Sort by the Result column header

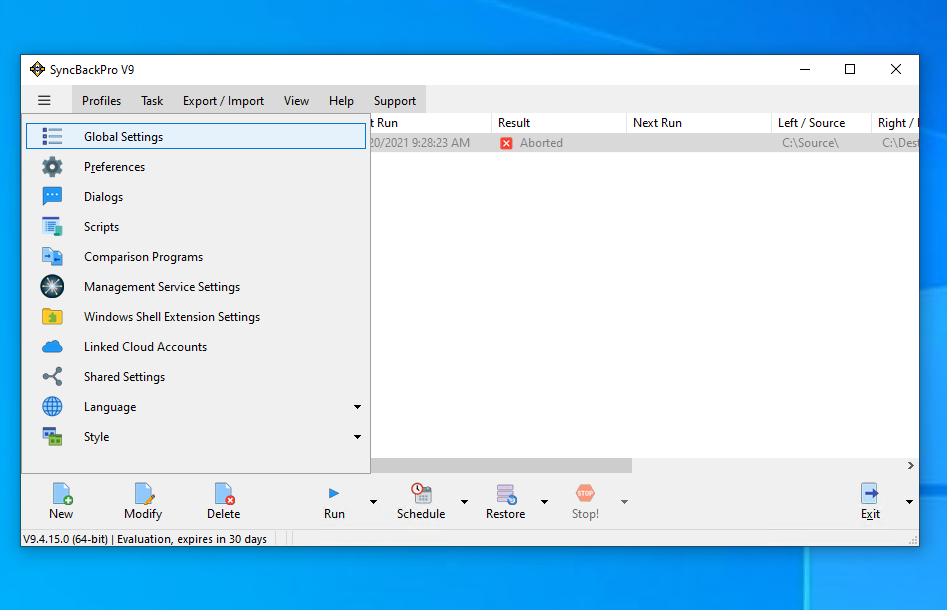(x=559, y=123)
